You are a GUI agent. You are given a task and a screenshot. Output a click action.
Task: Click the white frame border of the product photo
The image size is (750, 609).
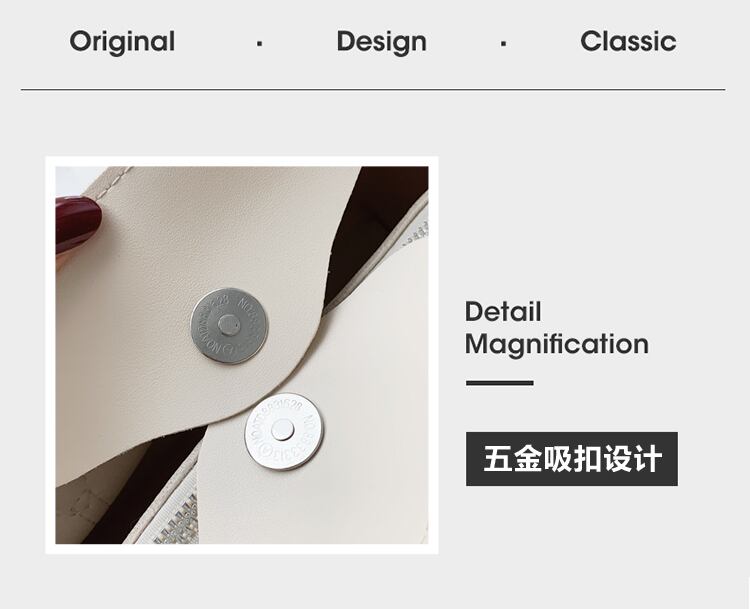click(x=242, y=161)
